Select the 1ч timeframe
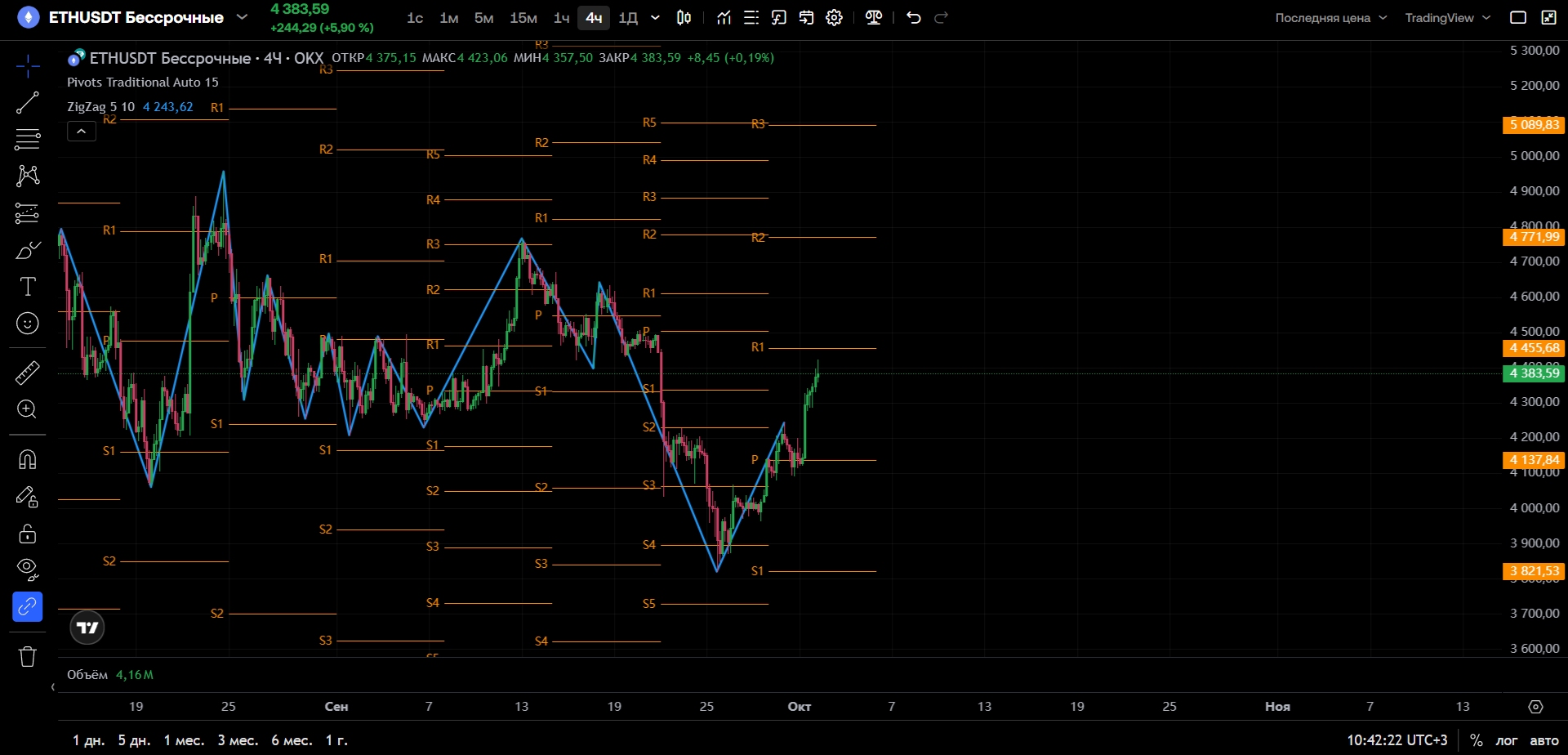This screenshot has width=1568, height=755. click(561, 17)
